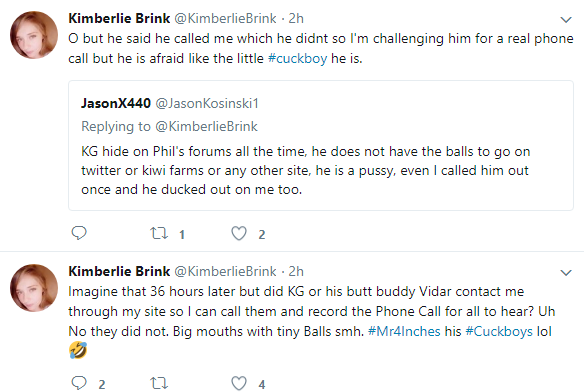Open Kimberlie Brink's avatar on first tweet

tap(34, 35)
